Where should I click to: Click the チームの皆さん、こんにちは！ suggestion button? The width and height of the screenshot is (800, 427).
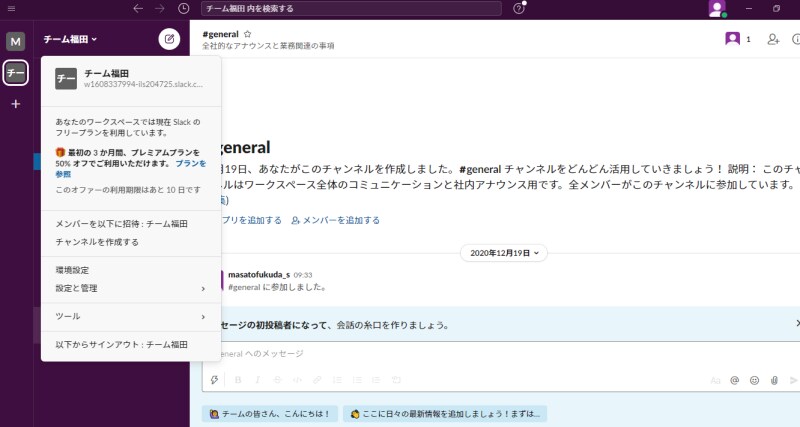coord(269,414)
